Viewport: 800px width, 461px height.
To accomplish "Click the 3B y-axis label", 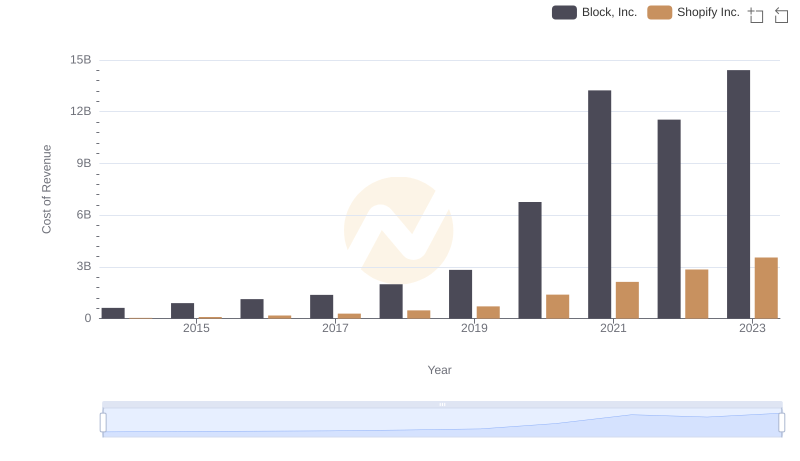I will click(x=84, y=266).
